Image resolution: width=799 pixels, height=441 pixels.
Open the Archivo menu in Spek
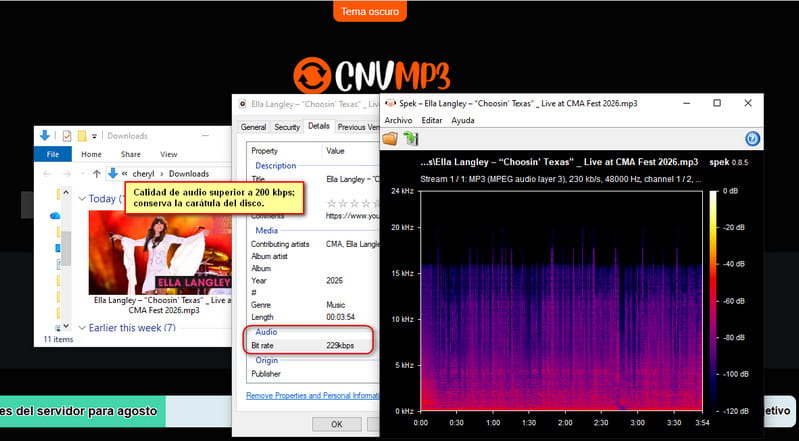coord(398,120)
